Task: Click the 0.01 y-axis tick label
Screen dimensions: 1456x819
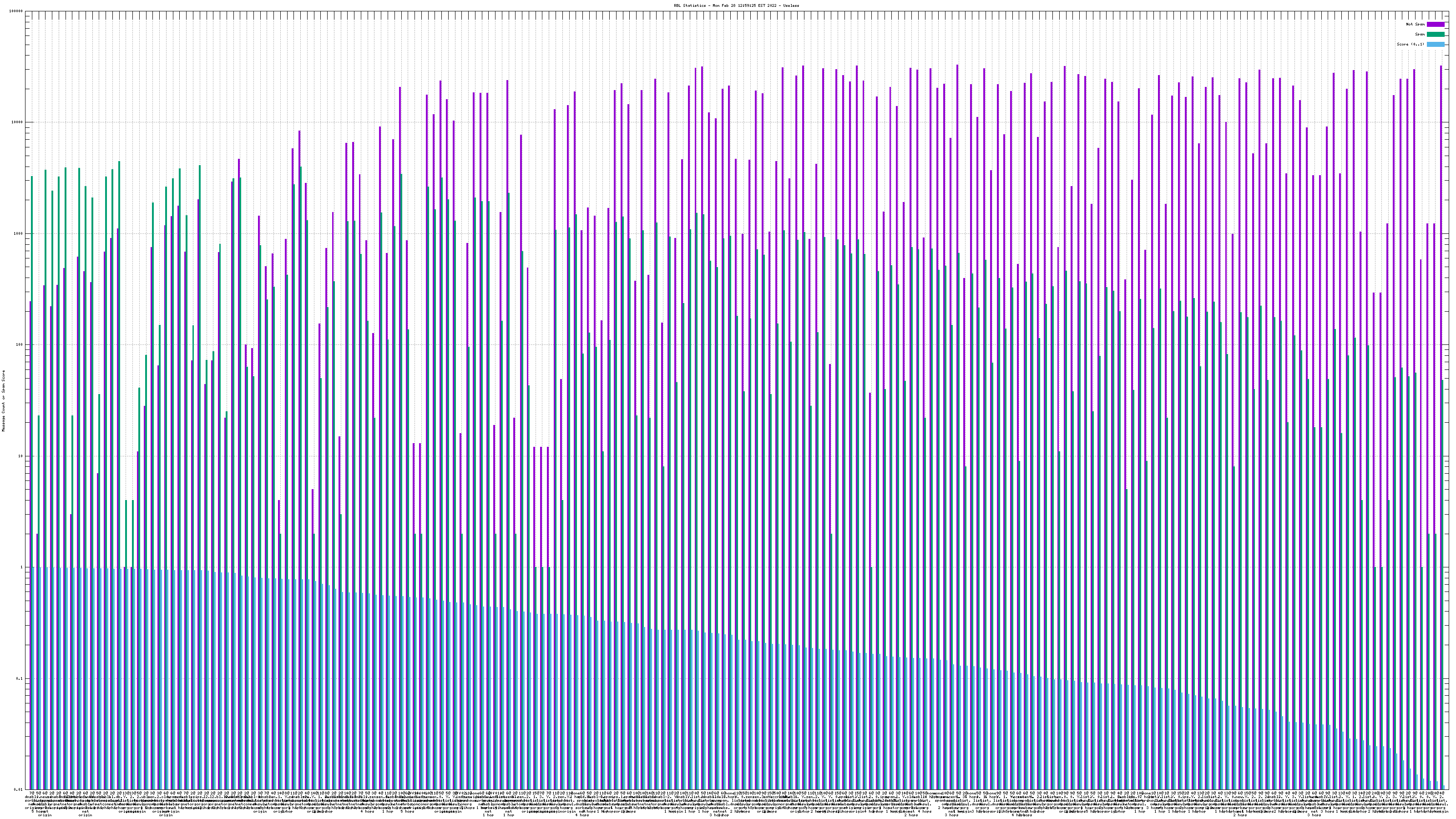Action: tap(19, 789)
